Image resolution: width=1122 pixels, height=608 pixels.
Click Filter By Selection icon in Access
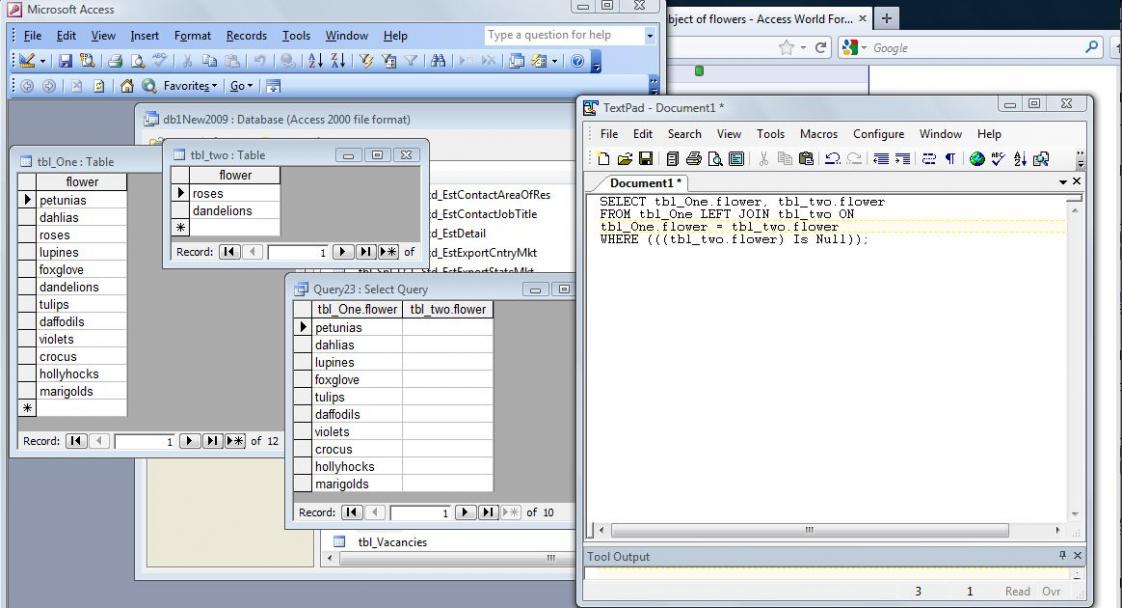click(x=366, y=62)
